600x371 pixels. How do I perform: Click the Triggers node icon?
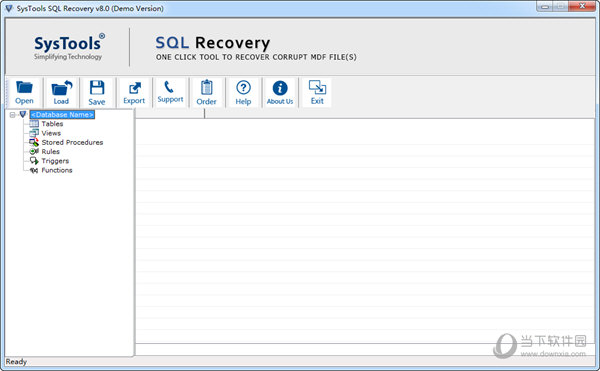[x=34, y=161]
